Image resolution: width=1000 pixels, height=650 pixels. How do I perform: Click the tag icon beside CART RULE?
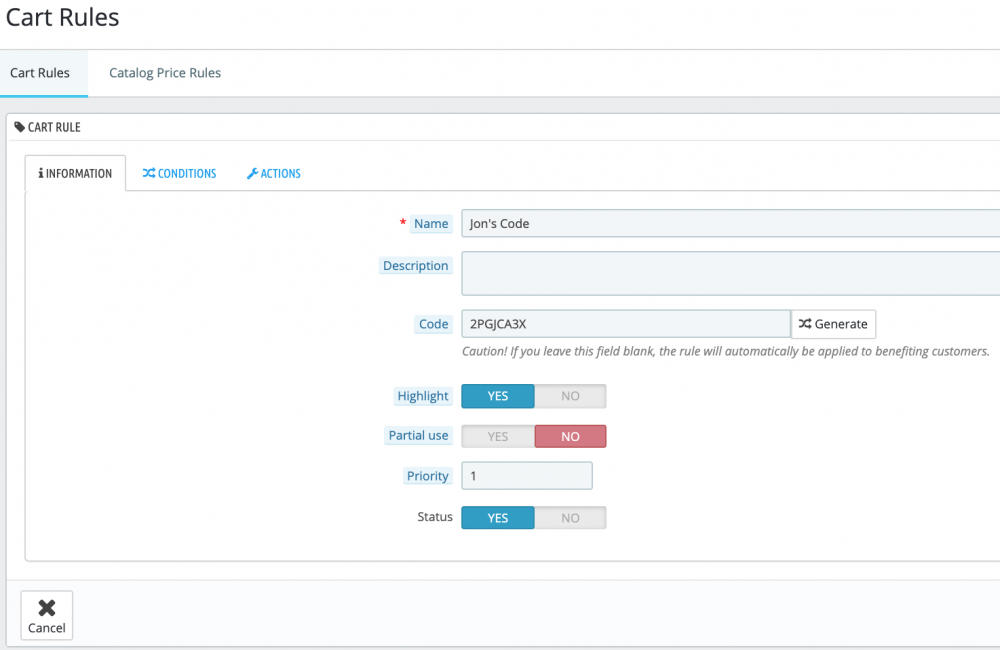pos(20,127)
